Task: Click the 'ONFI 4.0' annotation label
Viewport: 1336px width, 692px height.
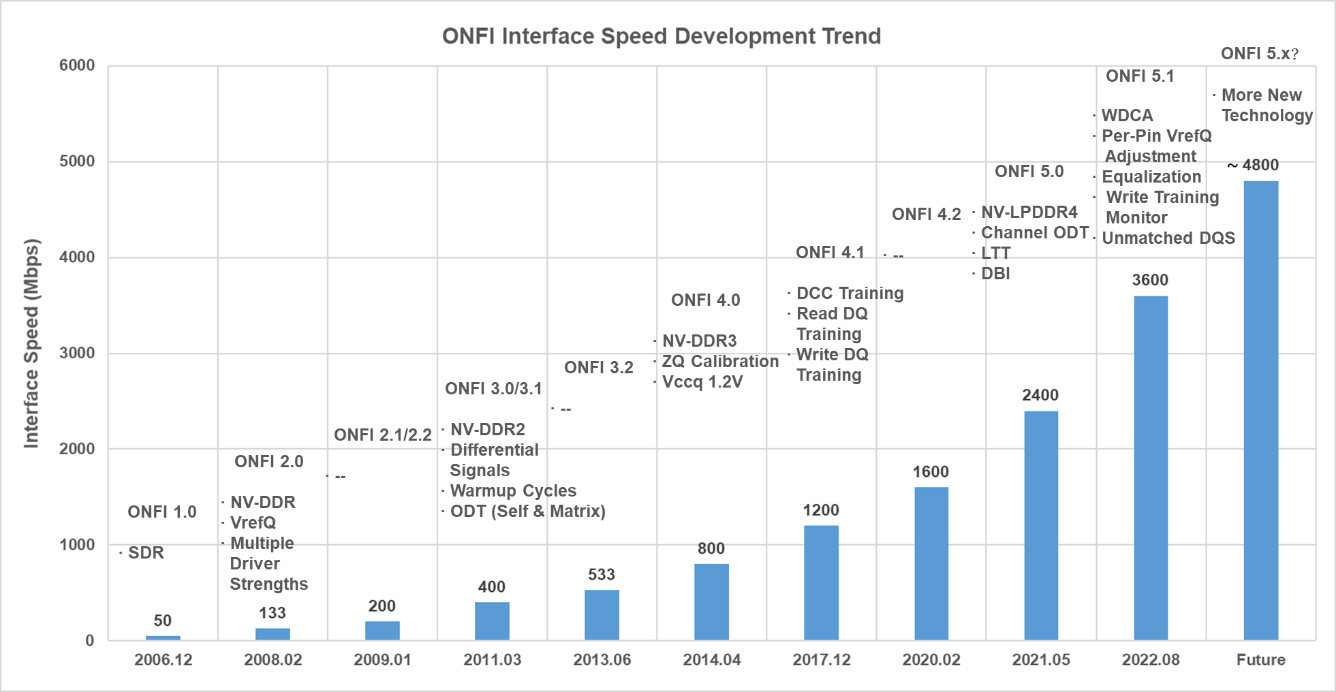Action: tap(705, 300)
